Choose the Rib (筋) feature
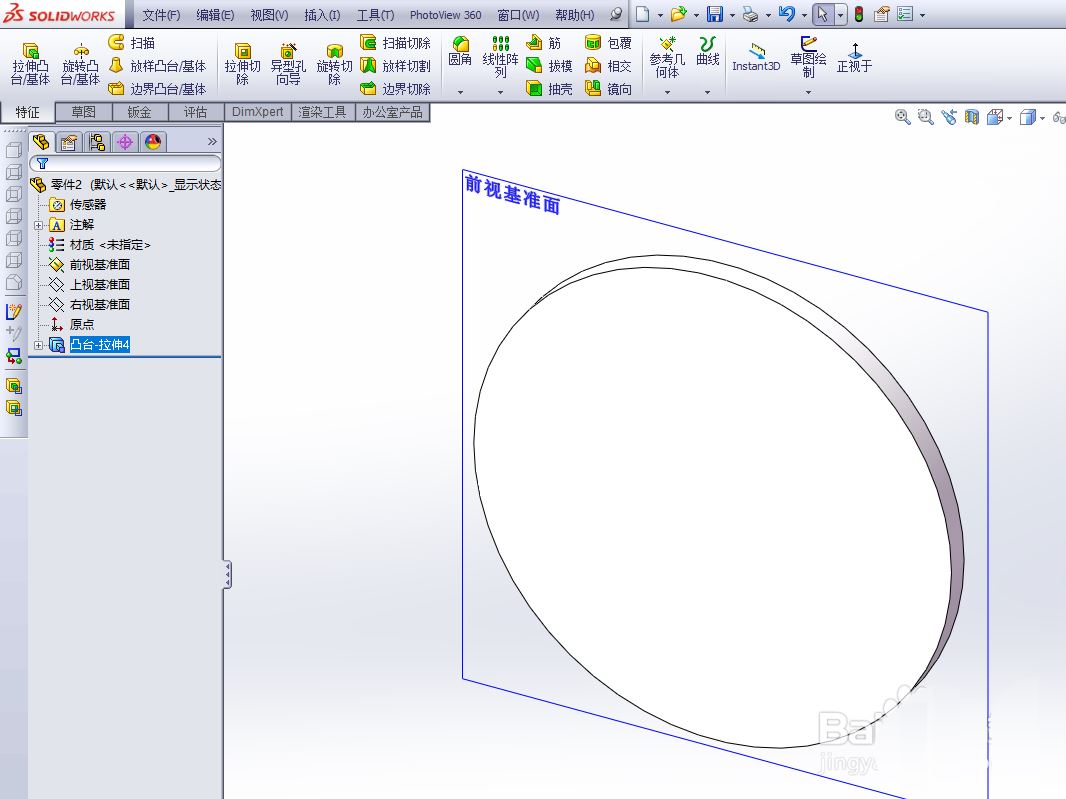Viewport: 1066px width, 799px height. point(544,43)
